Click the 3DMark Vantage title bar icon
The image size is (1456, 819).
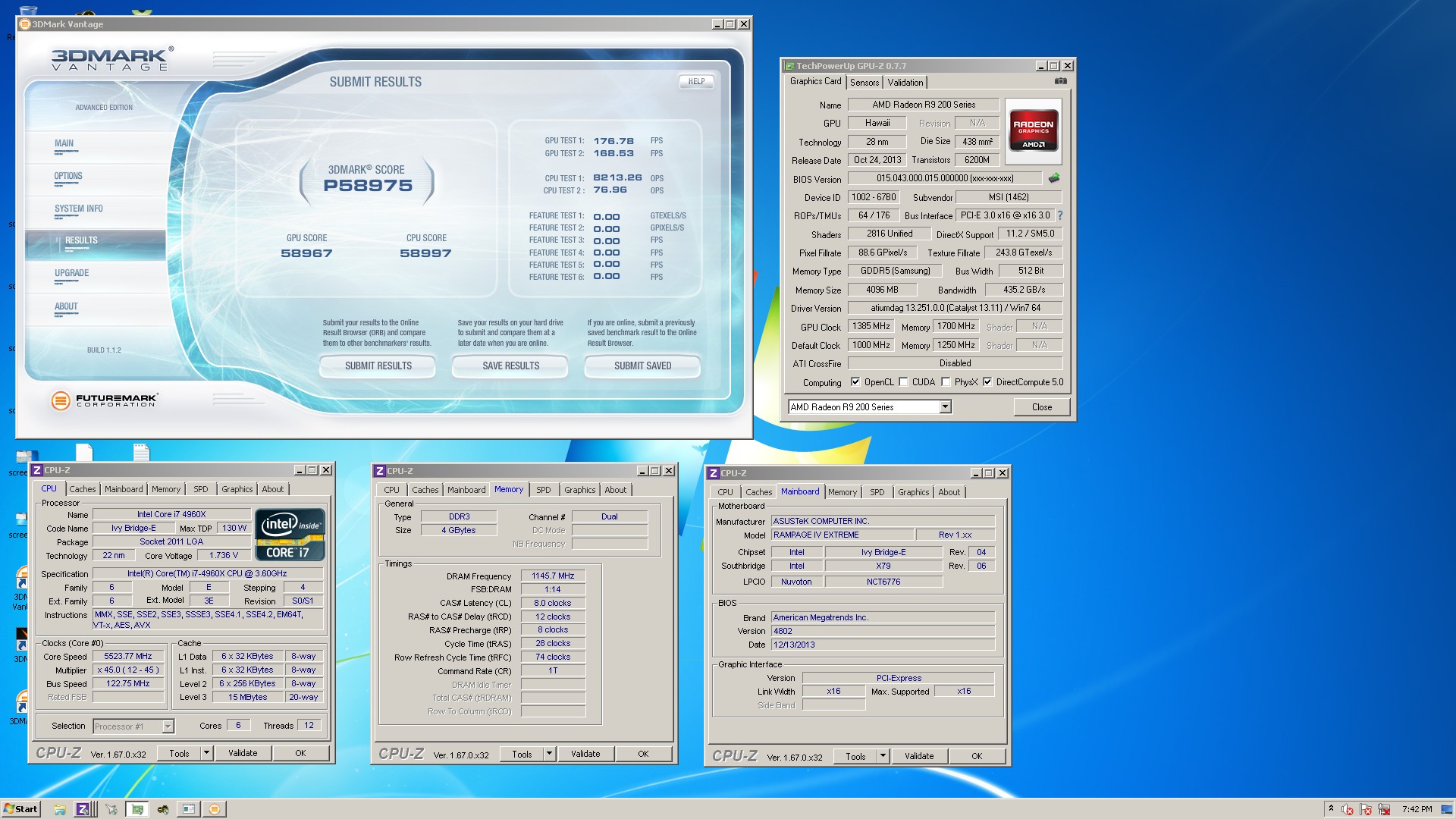24,24
